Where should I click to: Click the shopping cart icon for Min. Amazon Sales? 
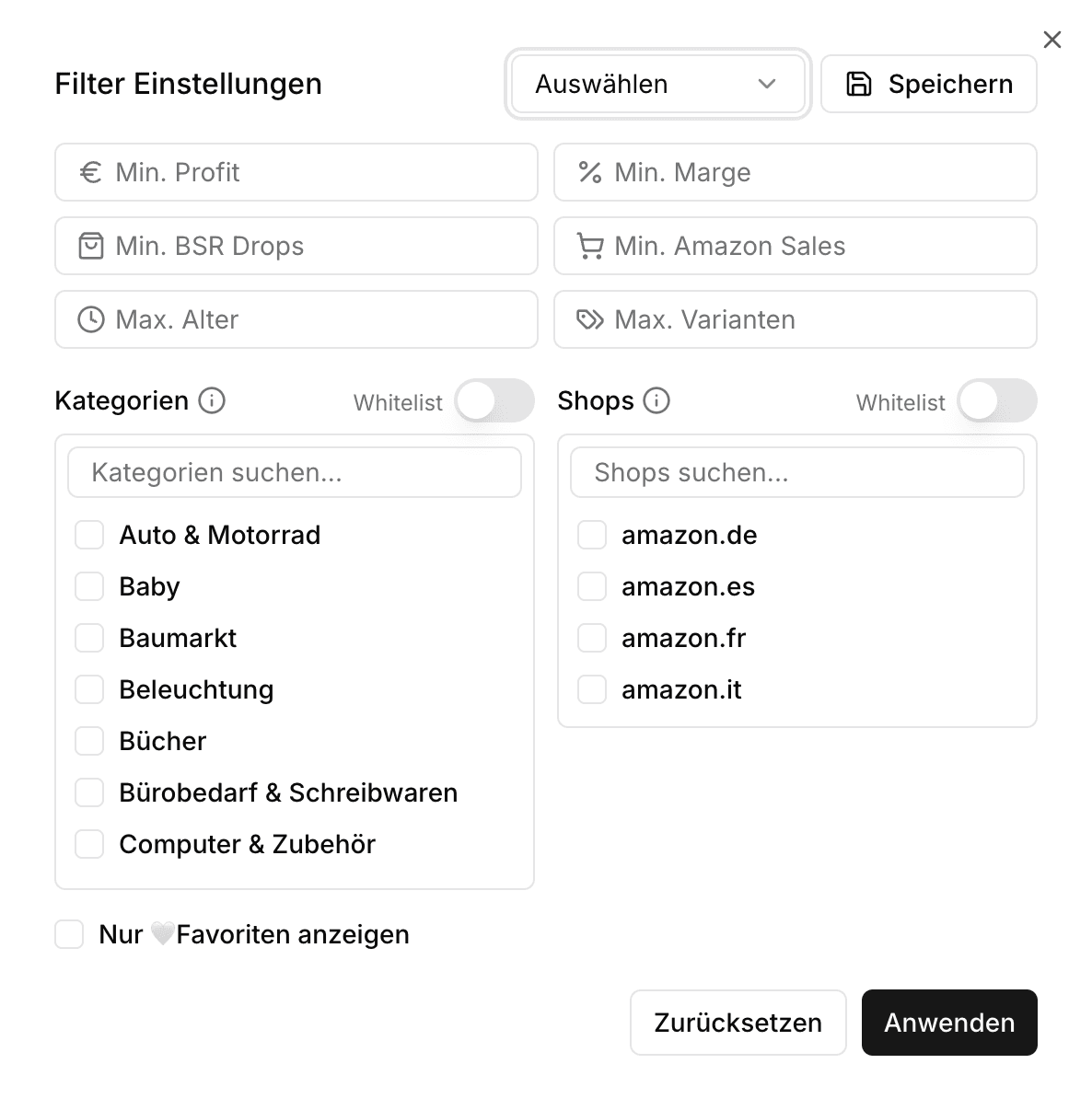tap(590, 246)
